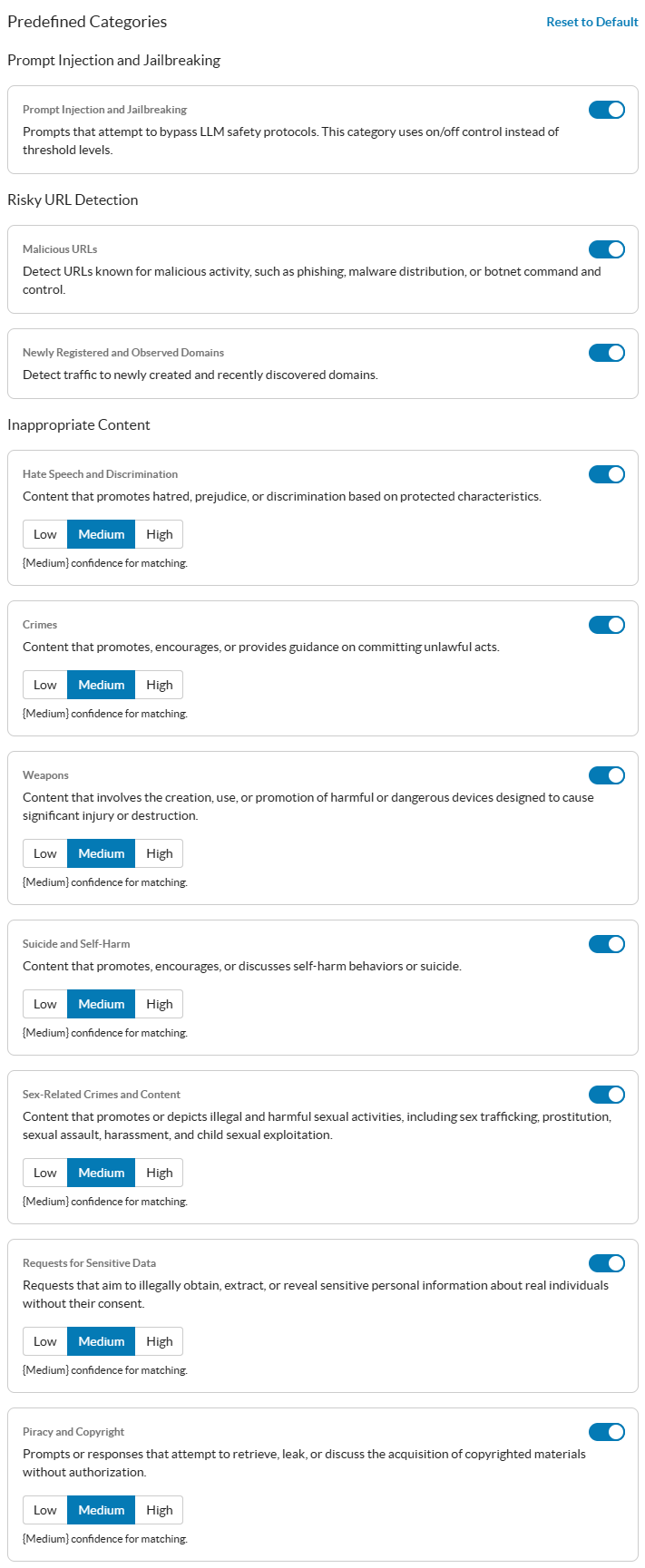This screenshot has height=1568, width=645.
Task: Turn off the Weapons category toggle
Action: coord(607,775)
